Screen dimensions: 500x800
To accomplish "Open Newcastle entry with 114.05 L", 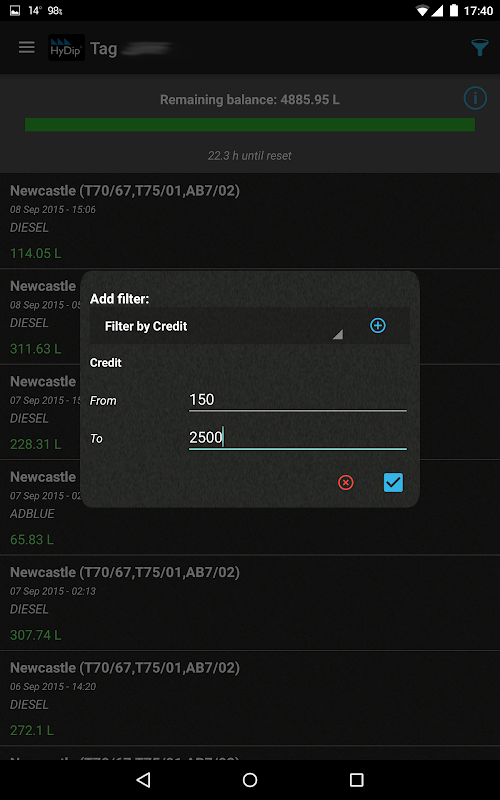I will pos(250,221).
